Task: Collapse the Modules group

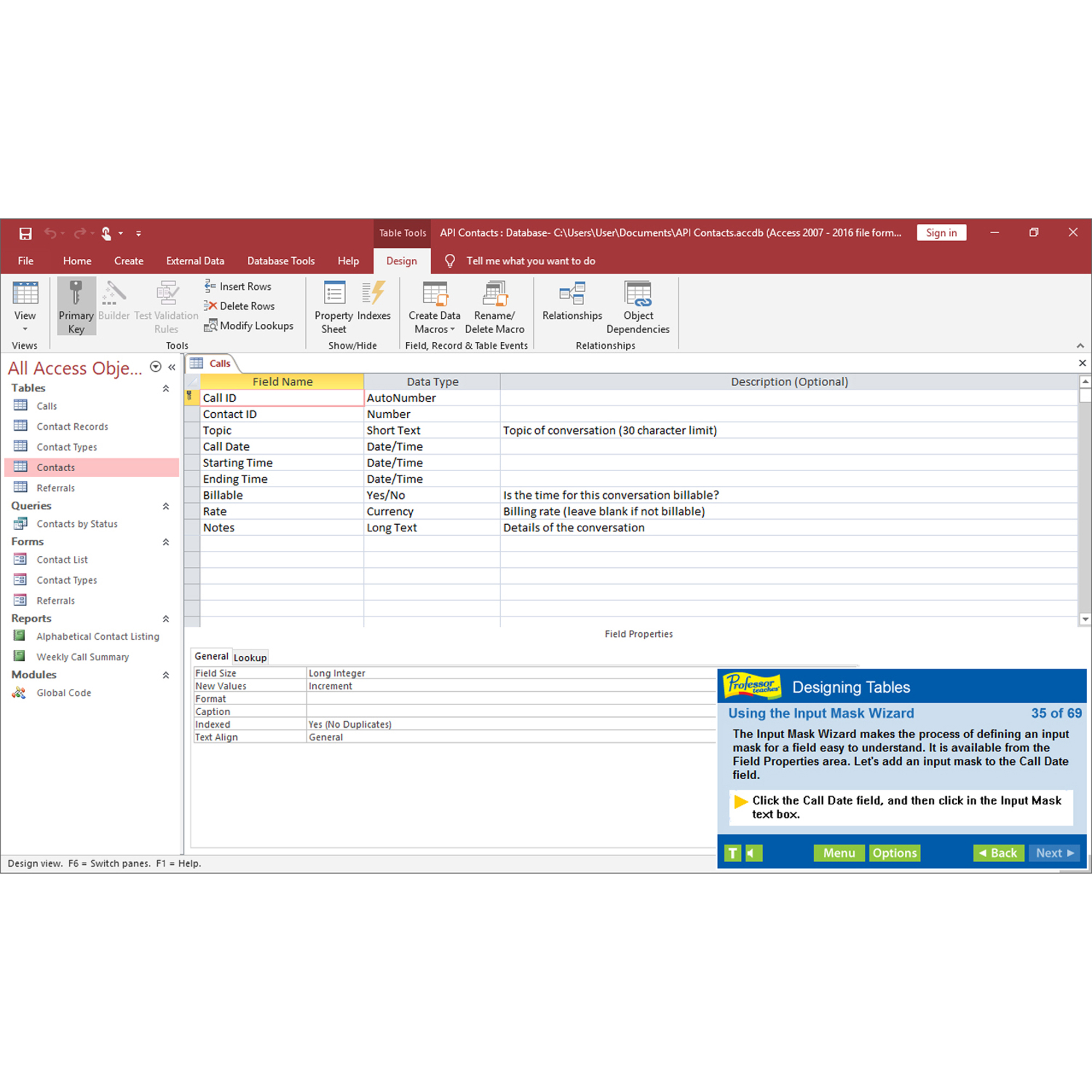Action: click(165, 675)
